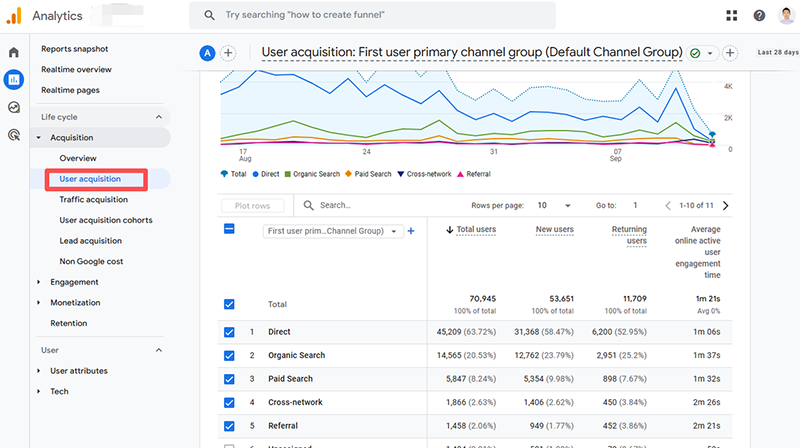Sort table by New users column
800x448 pixels.
tap(555, 230)
